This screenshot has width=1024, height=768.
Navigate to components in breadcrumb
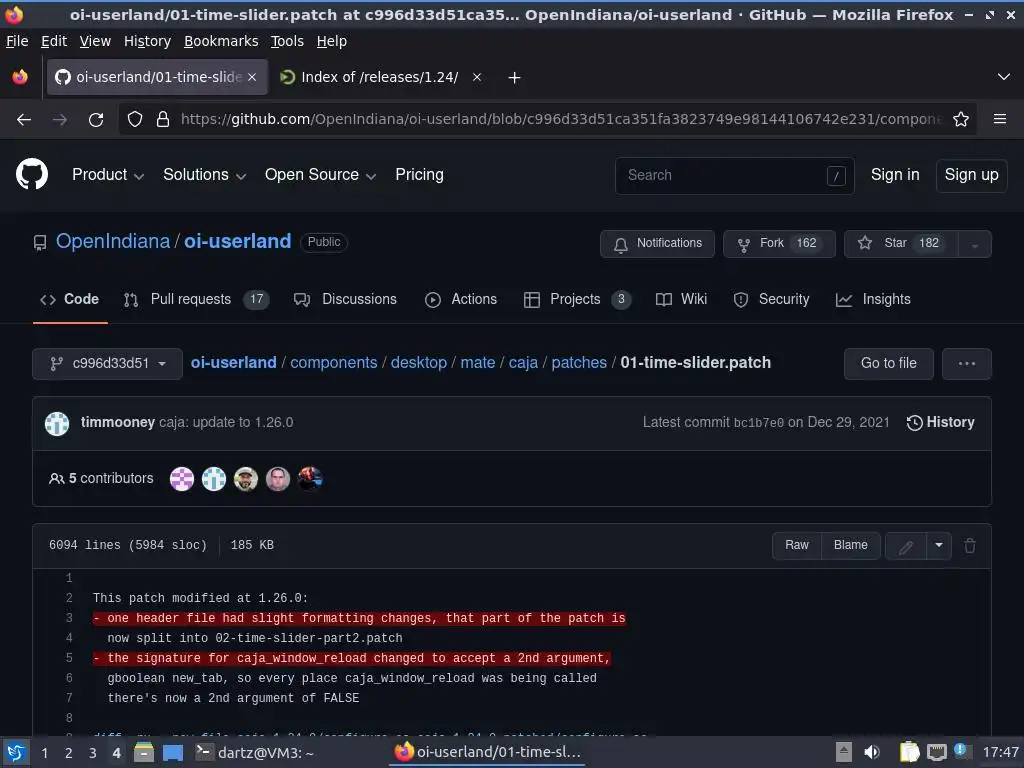(334, 363)
